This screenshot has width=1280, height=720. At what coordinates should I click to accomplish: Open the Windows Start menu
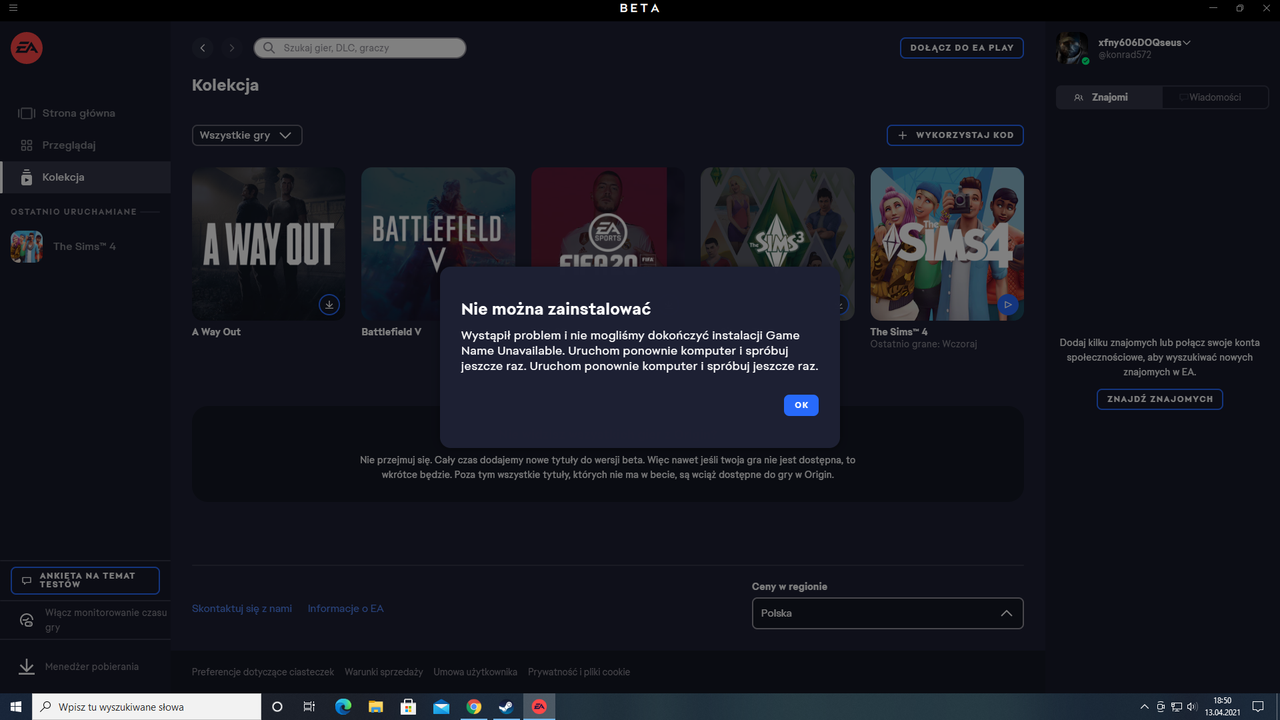[x=16, y=707]
